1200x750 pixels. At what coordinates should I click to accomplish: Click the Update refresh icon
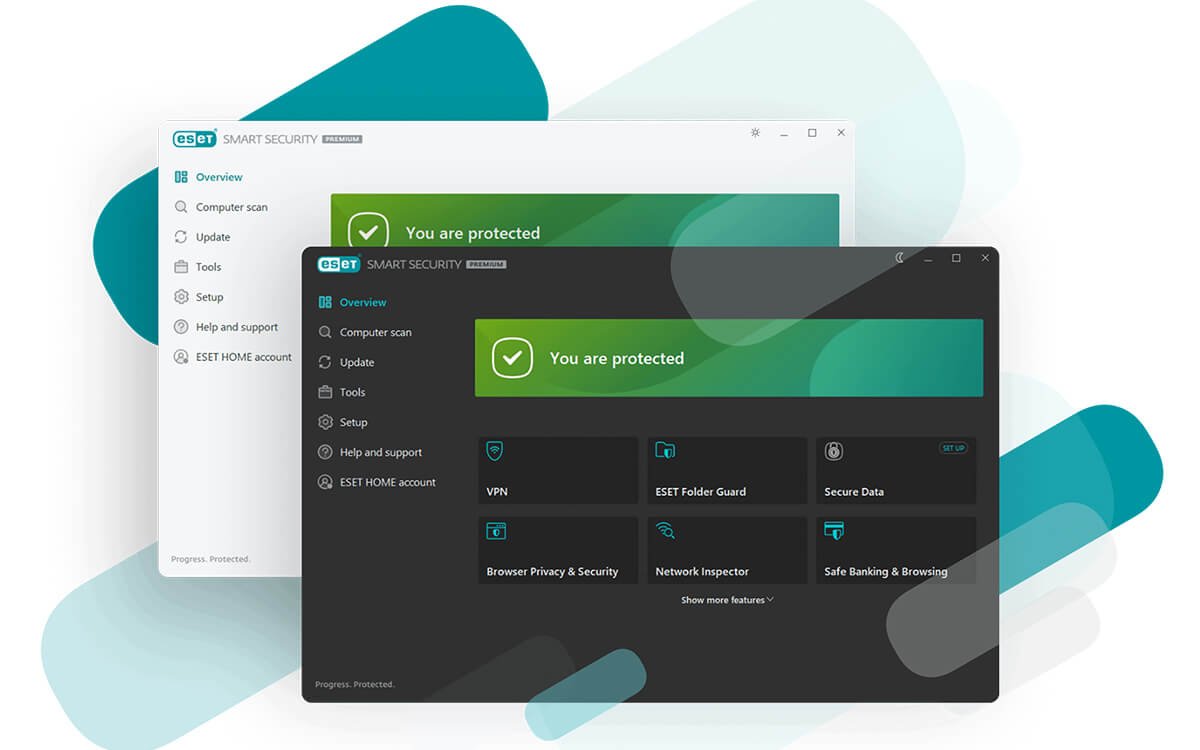(x=325, y=362)
